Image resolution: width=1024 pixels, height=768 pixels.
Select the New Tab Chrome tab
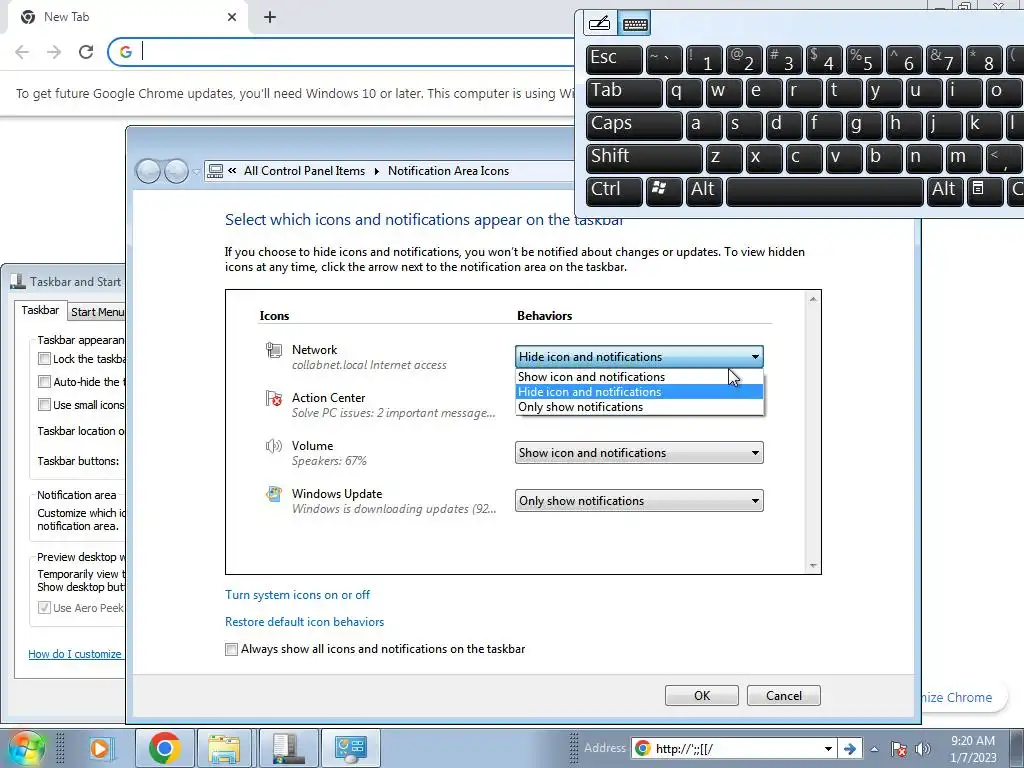[x=127, y=17]
